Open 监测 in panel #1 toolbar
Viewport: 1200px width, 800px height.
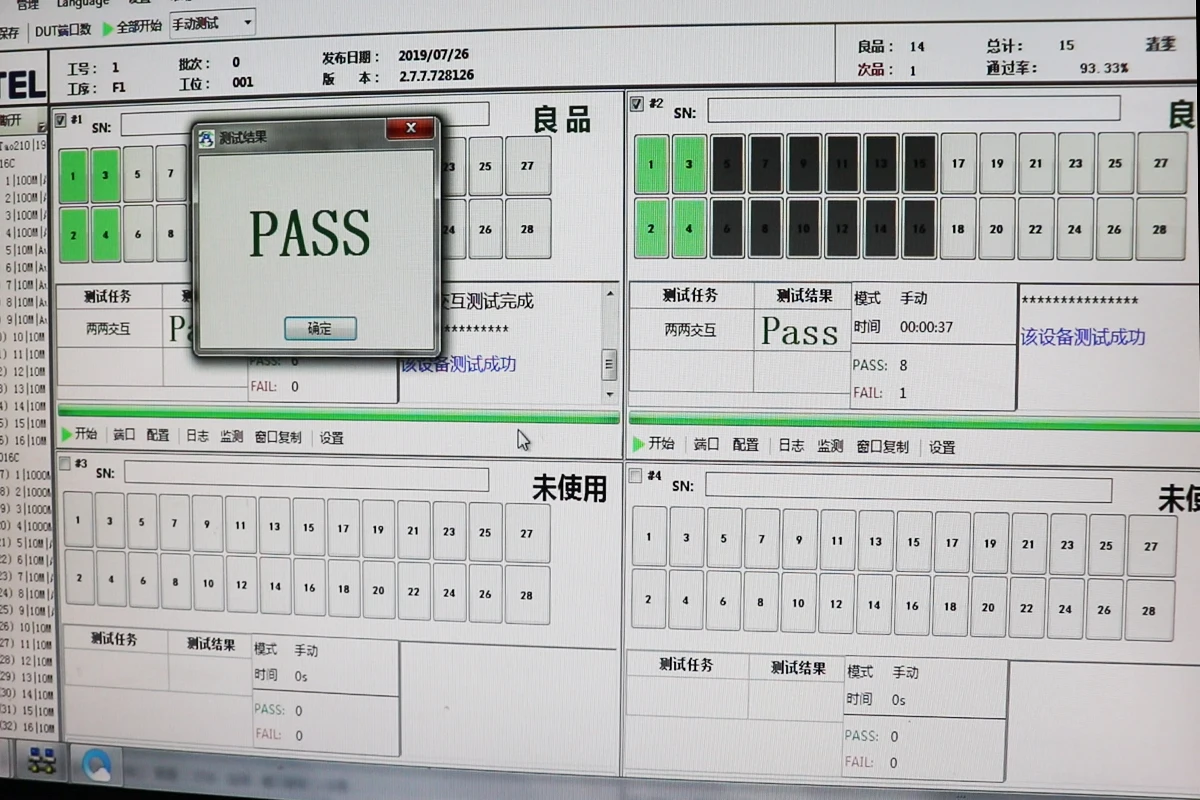point(232,437)
